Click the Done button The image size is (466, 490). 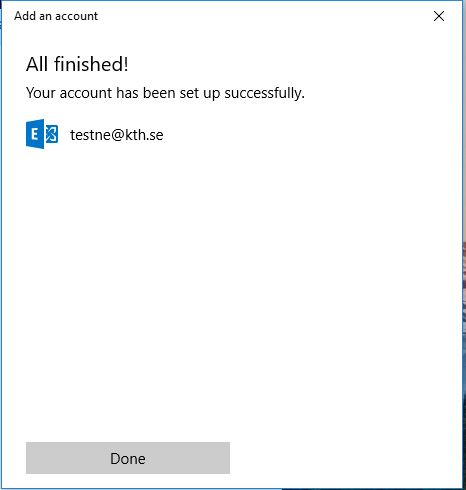tap(128, 458)
